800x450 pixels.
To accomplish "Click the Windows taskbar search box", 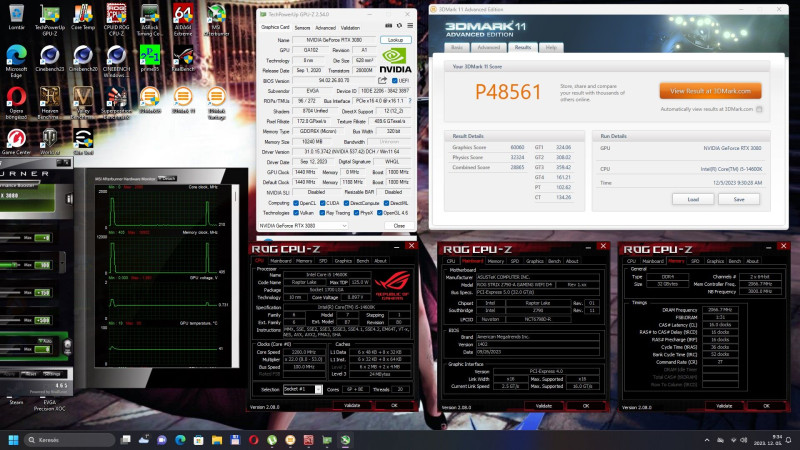I will tap(69, 440).
